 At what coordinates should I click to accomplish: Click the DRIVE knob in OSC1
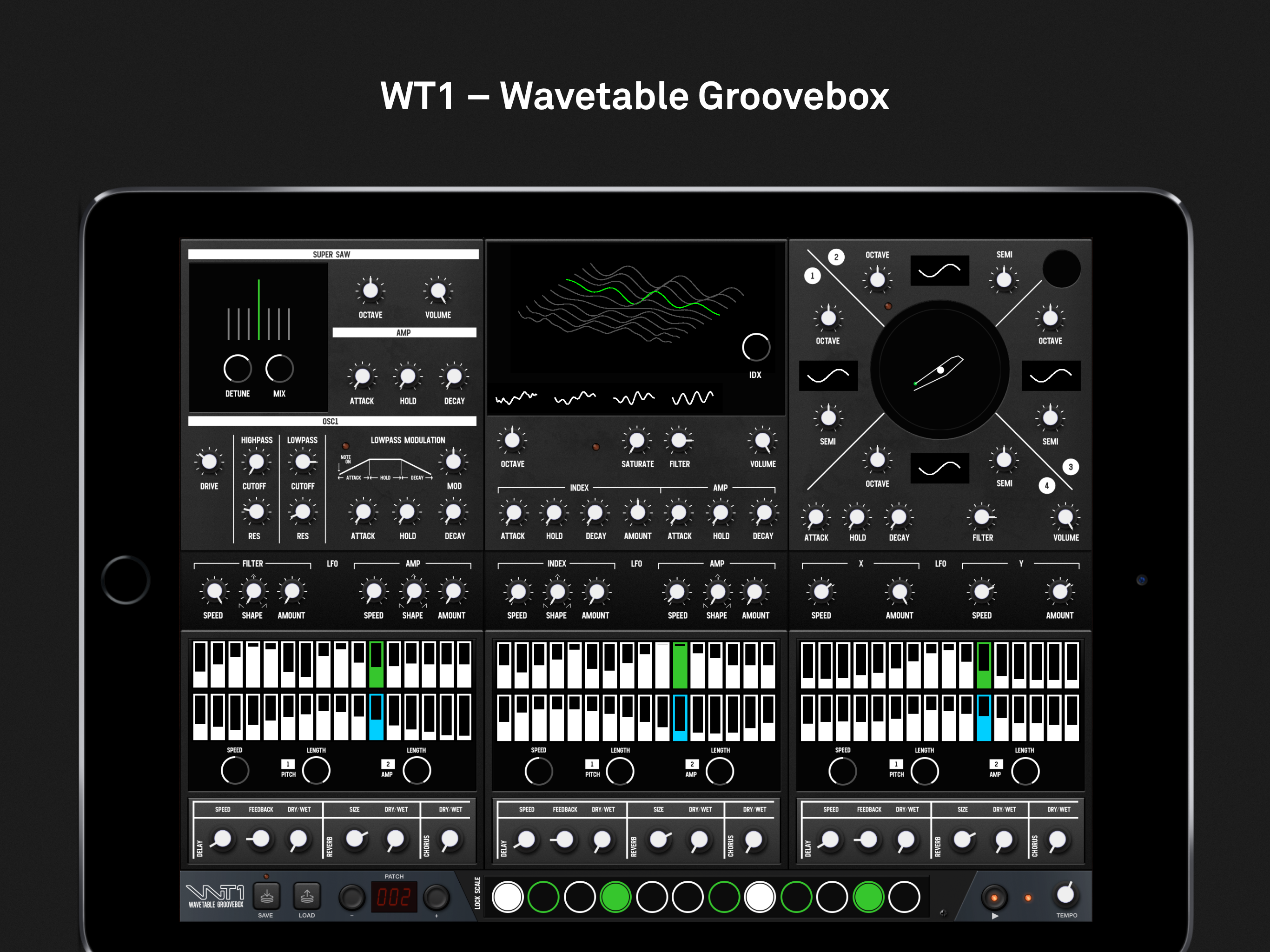[209, 462]
